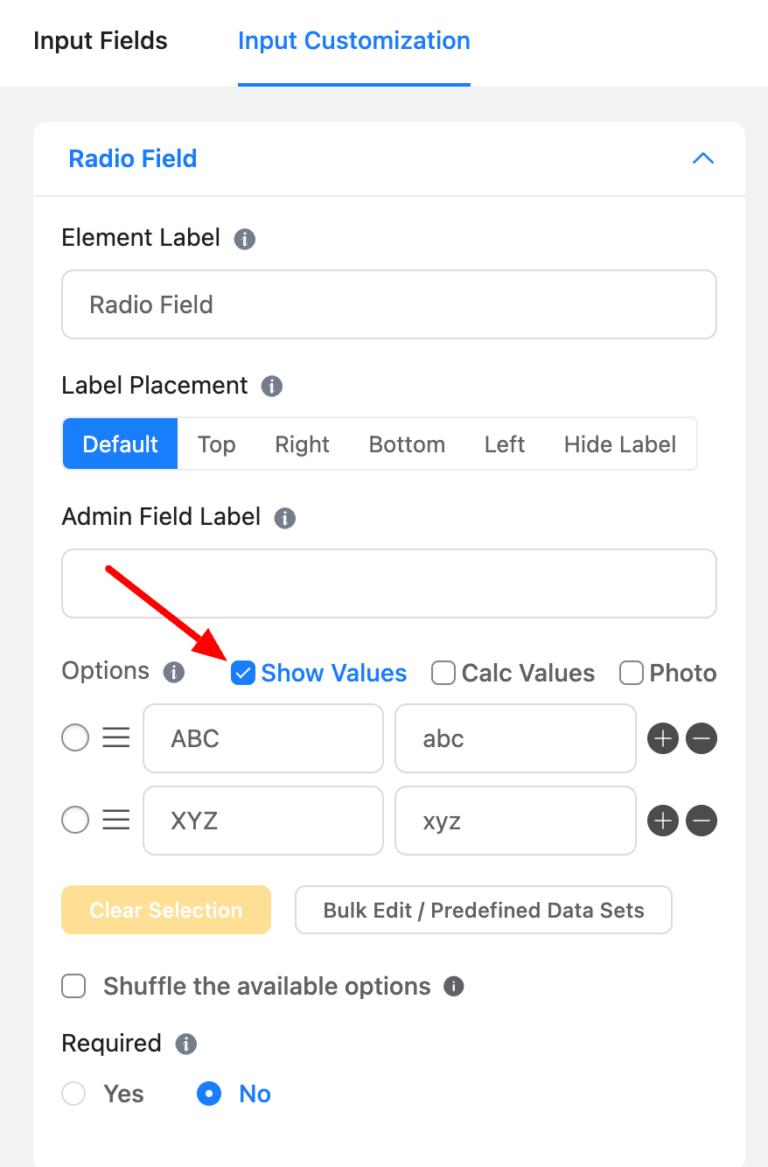The width and height of the screenshot is (768, 1167).
Task: Remove the XYZ option row
Action: 701,820
